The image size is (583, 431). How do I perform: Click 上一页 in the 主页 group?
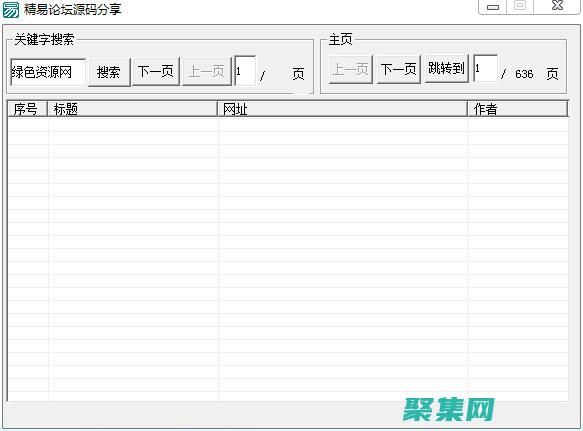click(x=351, y=69)
